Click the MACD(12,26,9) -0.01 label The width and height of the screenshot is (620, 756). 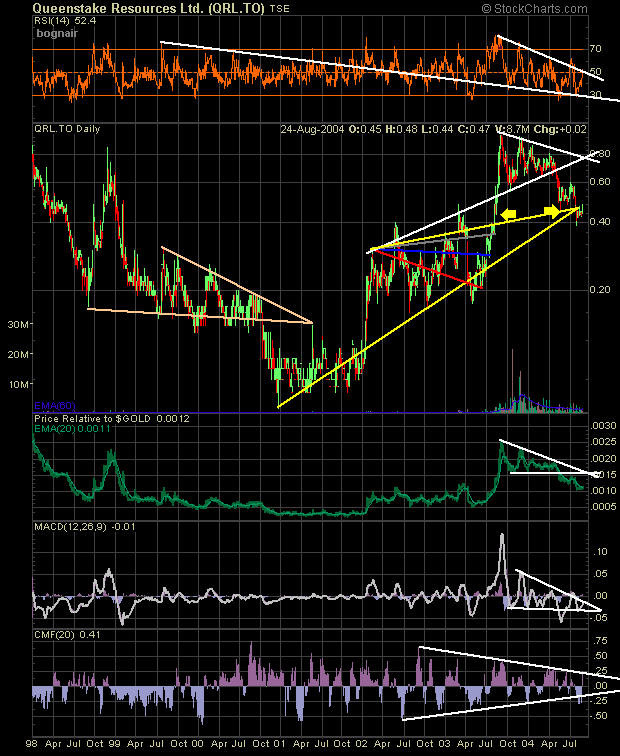click(x=84, y=526)
